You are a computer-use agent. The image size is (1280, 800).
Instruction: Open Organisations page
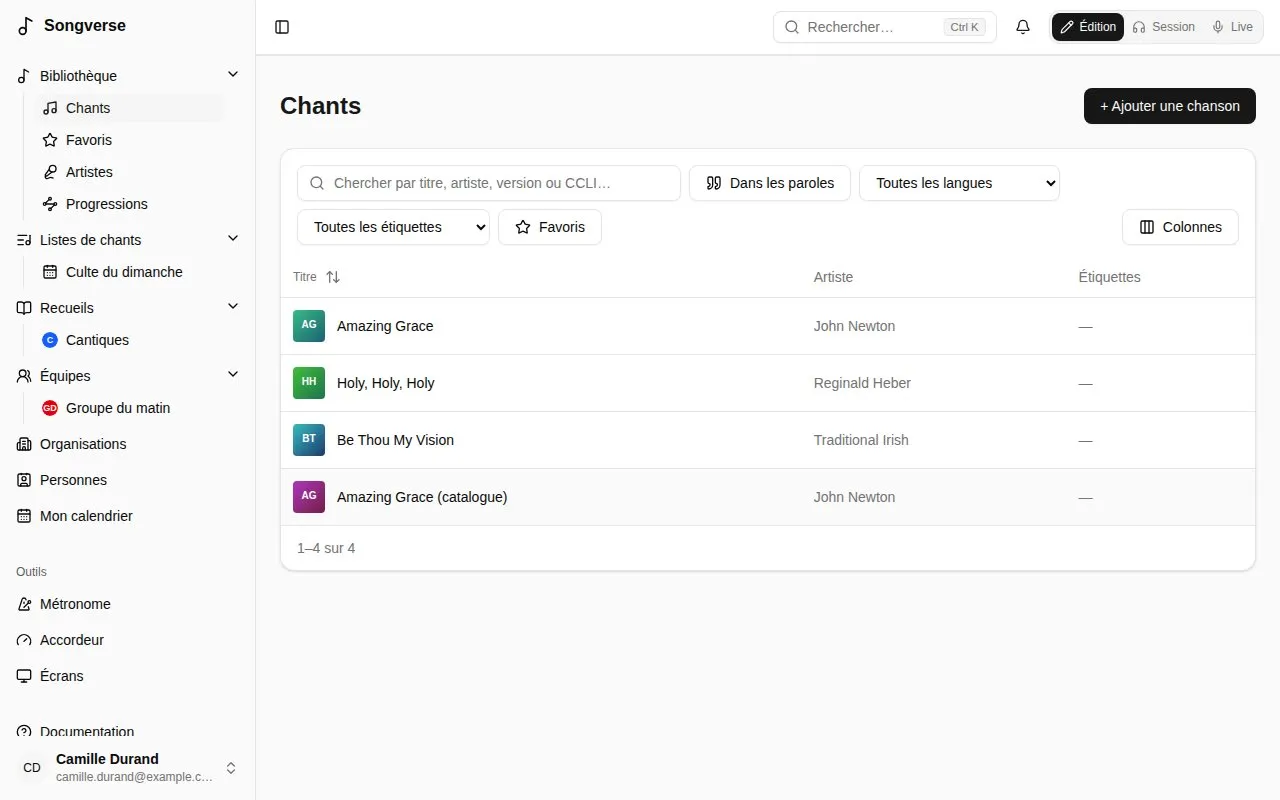[x=128, y=444]
